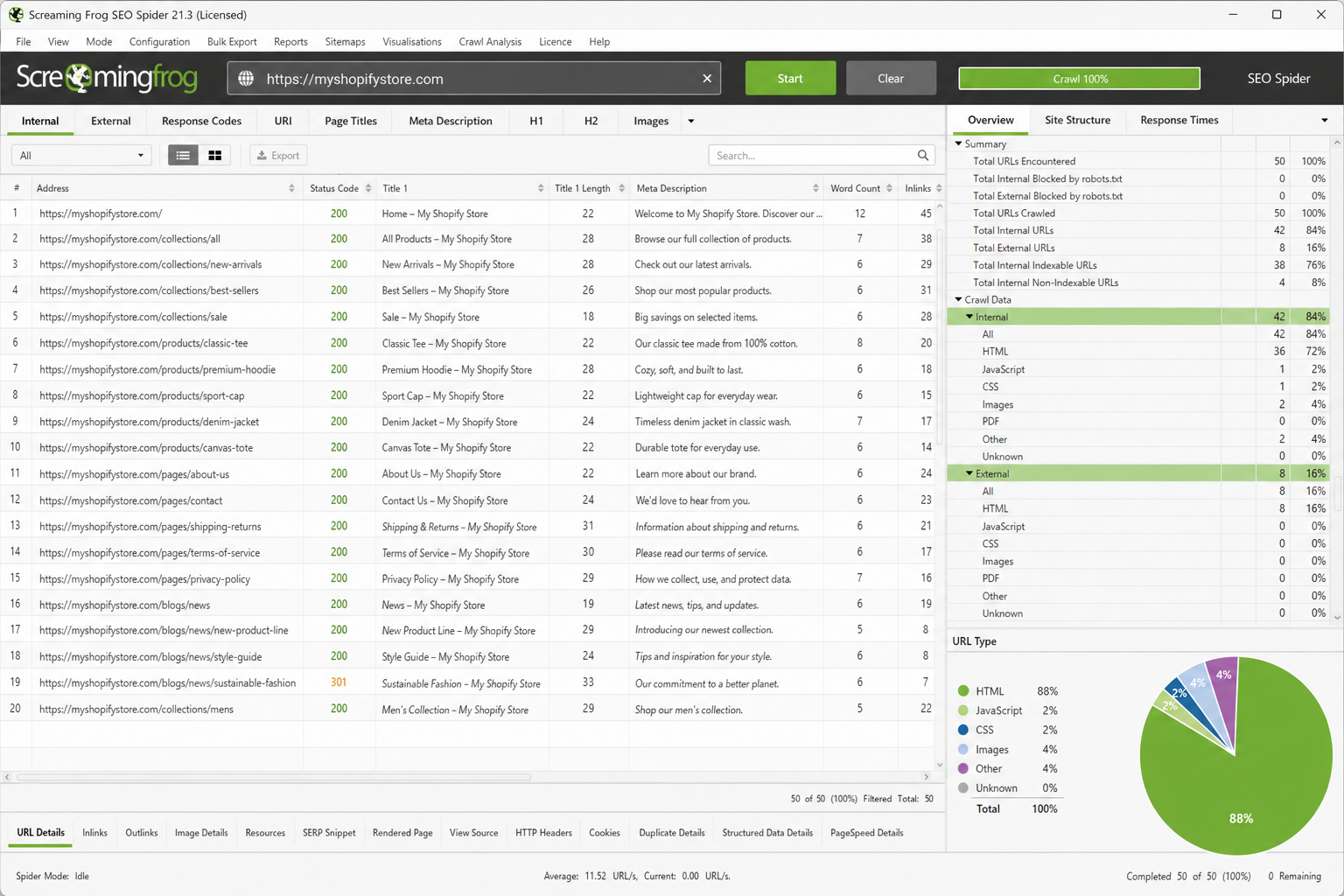
Task: Switch to list view icon
Action: (183, 155)
